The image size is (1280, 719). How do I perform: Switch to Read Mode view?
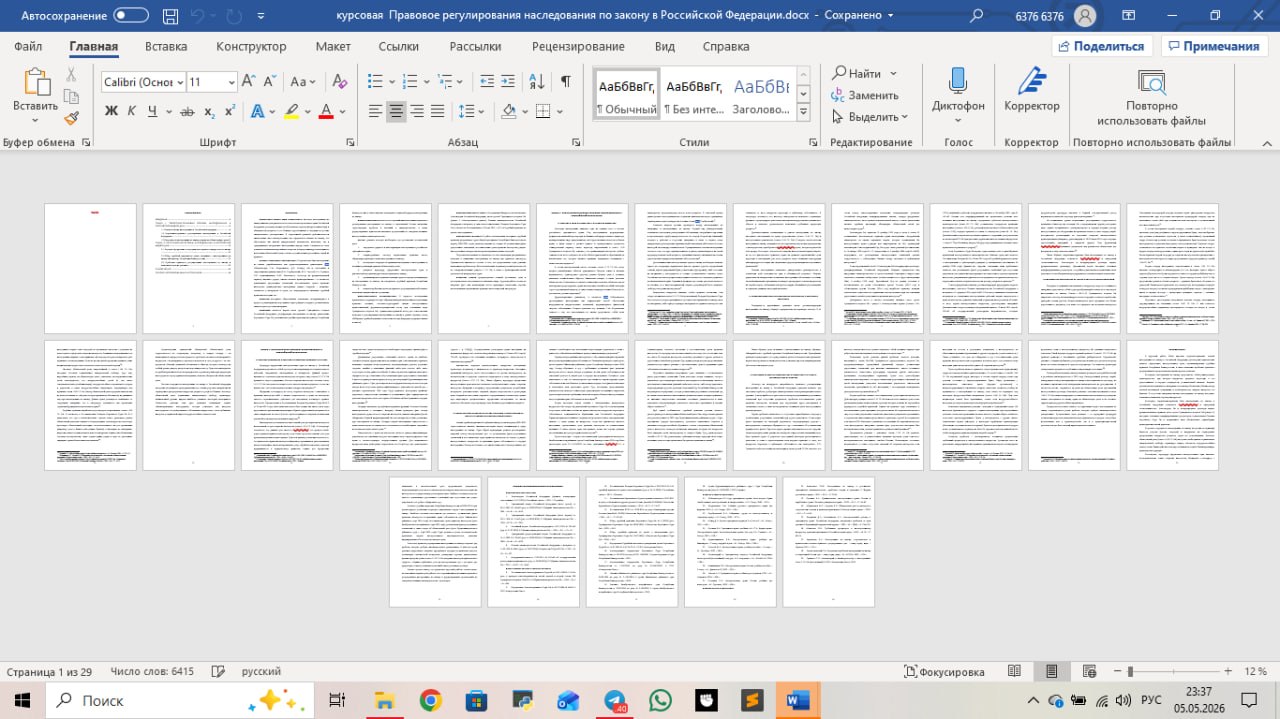[x=1014, y=672]
